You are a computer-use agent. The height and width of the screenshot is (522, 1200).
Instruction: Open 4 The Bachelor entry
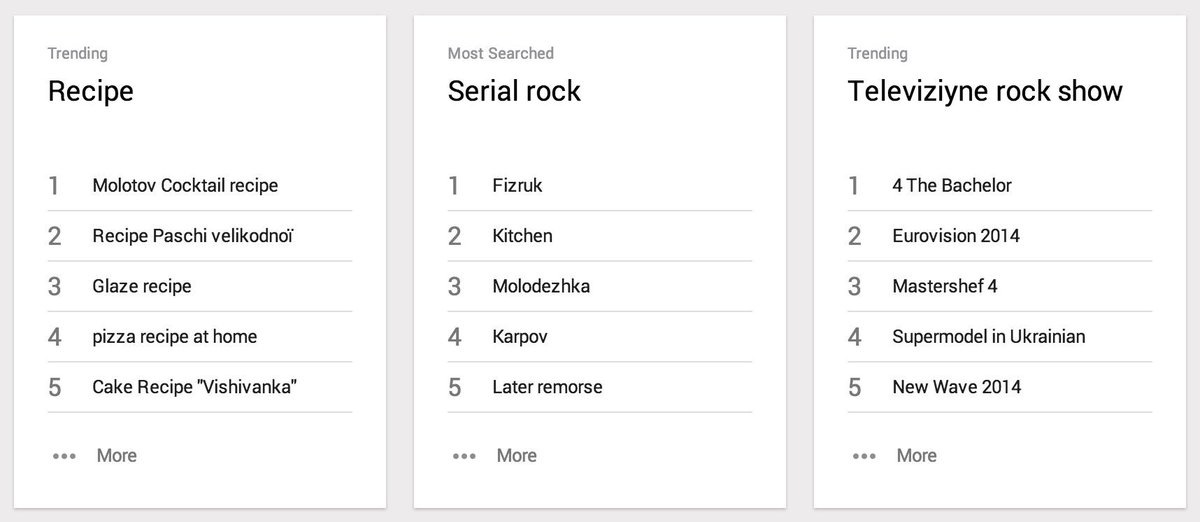tap(951, 186)
